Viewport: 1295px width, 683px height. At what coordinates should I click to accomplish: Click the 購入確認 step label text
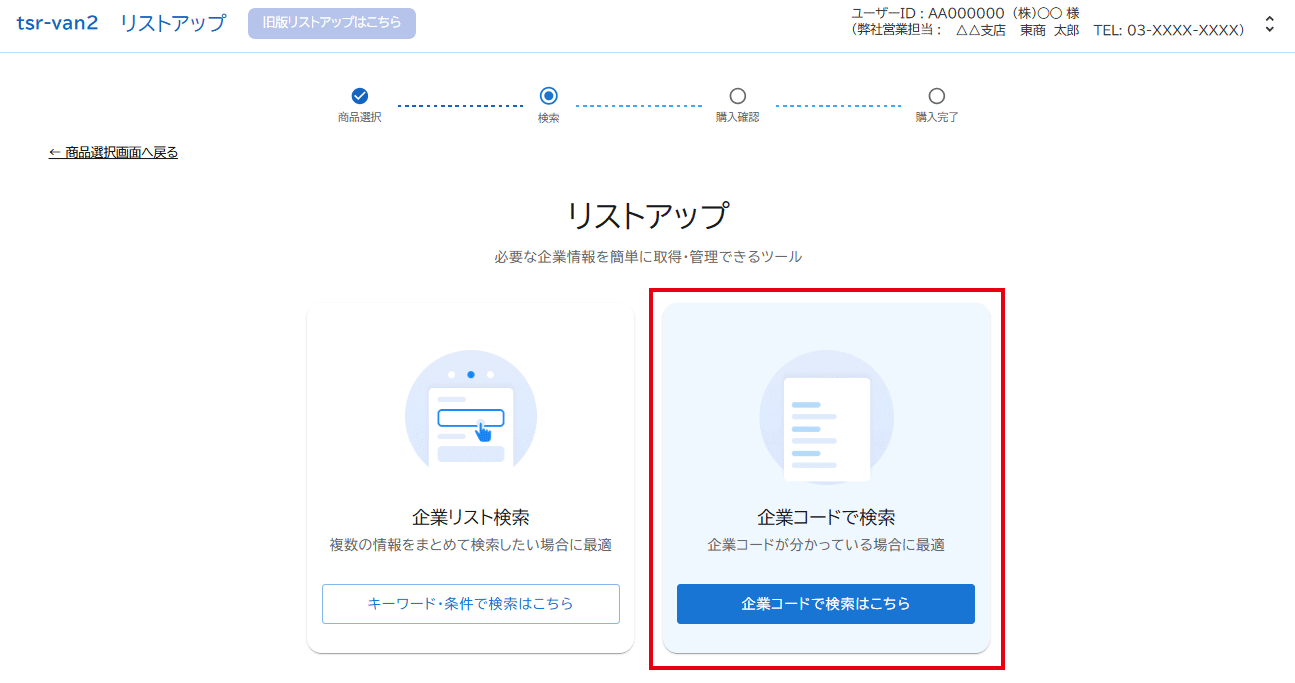point(737,118)
